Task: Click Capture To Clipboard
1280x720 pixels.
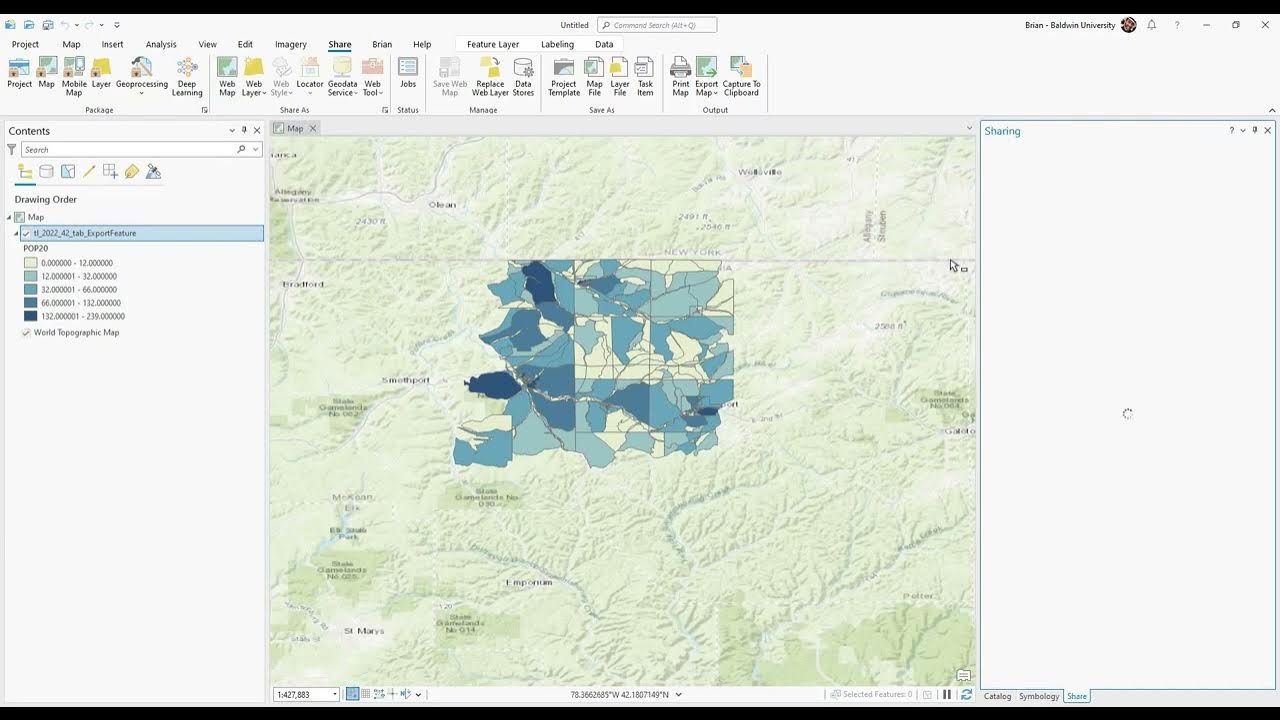Action: click(x=741, y=77)
